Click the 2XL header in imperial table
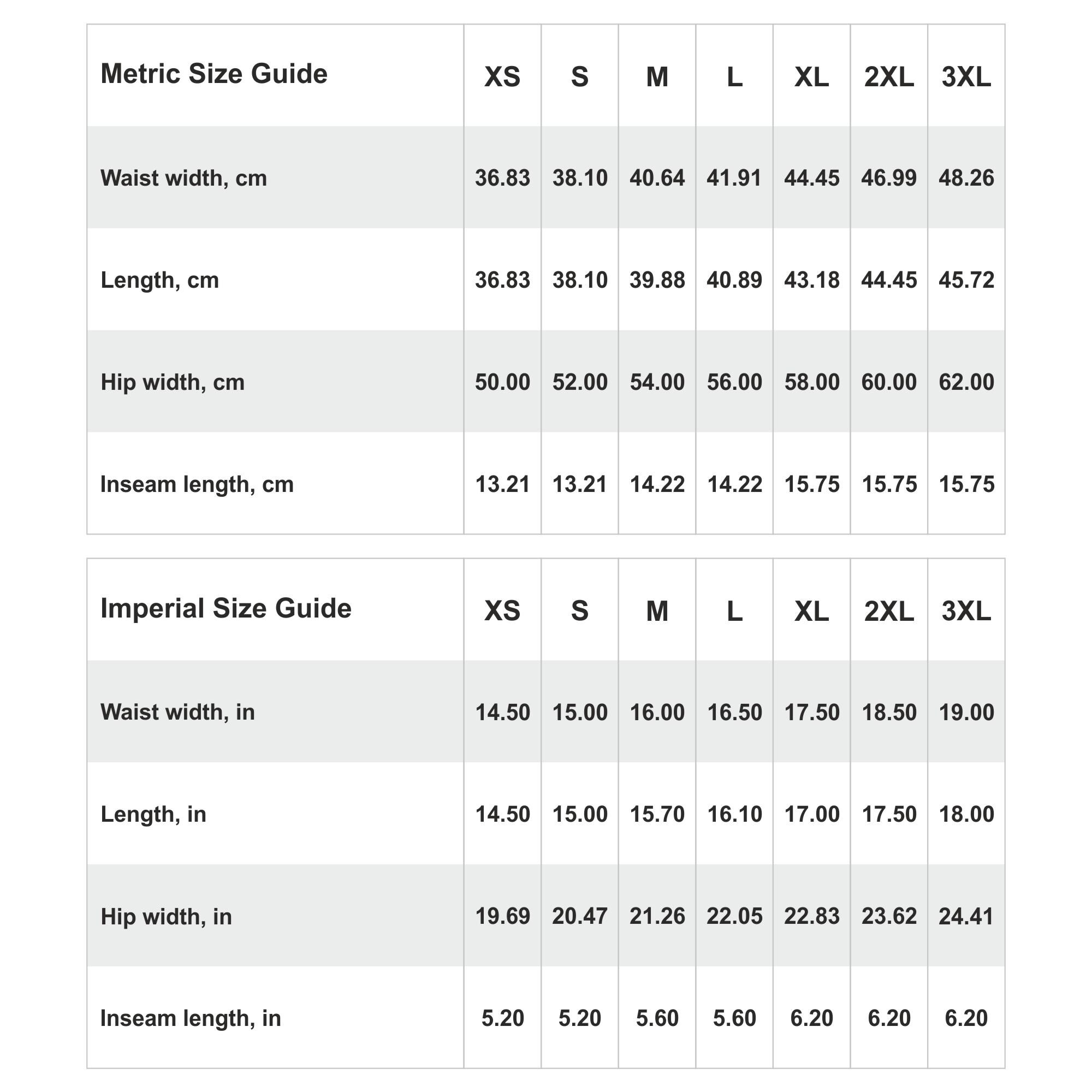This screenshot has height=1092, width=1092. click(888, 611)
